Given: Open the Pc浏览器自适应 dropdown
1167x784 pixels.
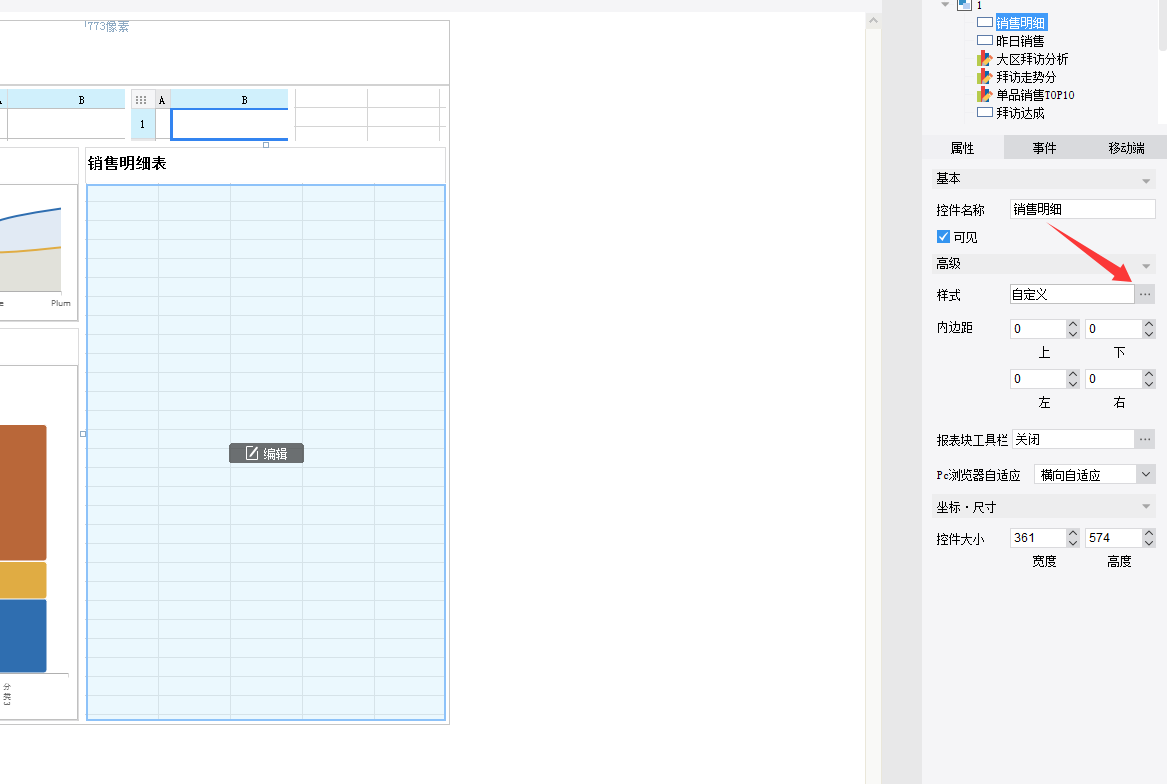Looking at the screenshot, I should pyautogui.click(x=1146, y=475).
